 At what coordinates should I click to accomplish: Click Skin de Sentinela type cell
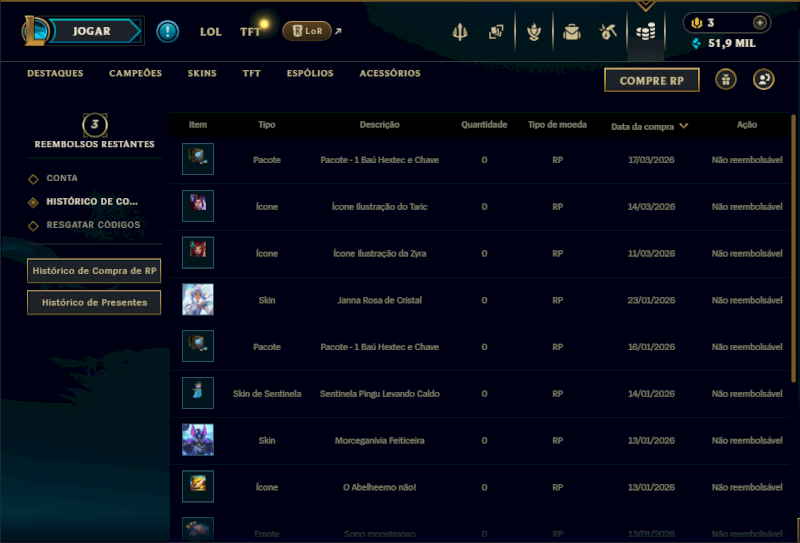(x=267, y=394)
